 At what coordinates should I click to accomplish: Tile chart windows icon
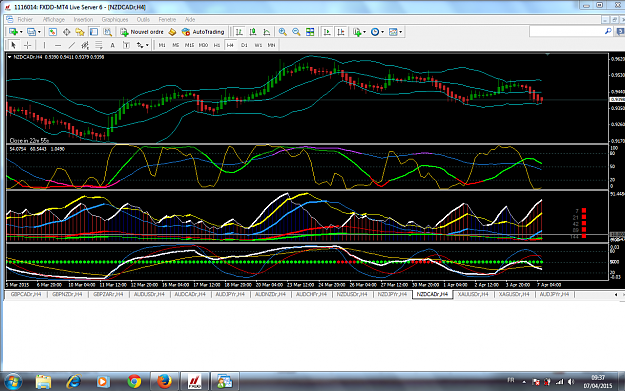point(310,32)
